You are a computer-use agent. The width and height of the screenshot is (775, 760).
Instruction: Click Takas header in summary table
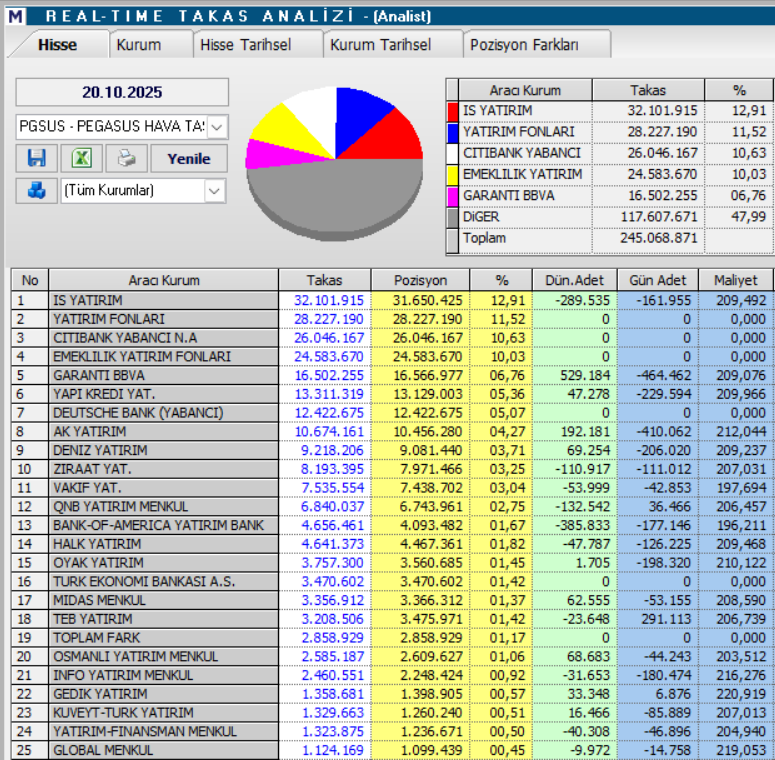coord(648,90)
